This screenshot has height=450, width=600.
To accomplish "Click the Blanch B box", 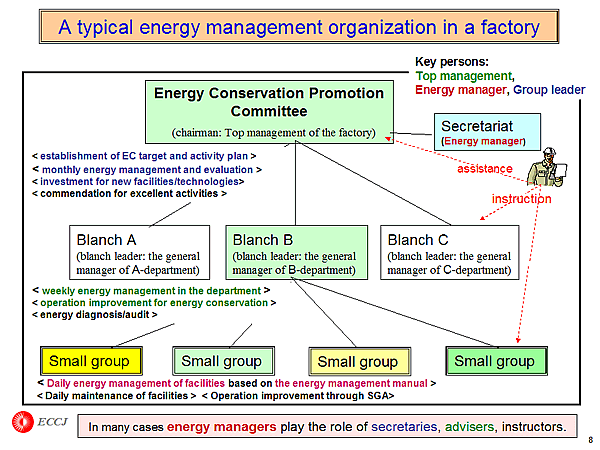I will tap(293, 254).
